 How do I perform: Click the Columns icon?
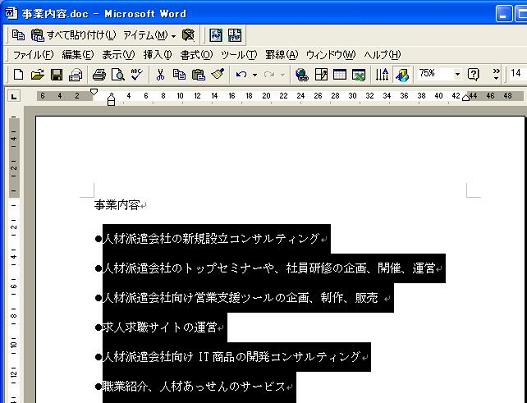382,74
